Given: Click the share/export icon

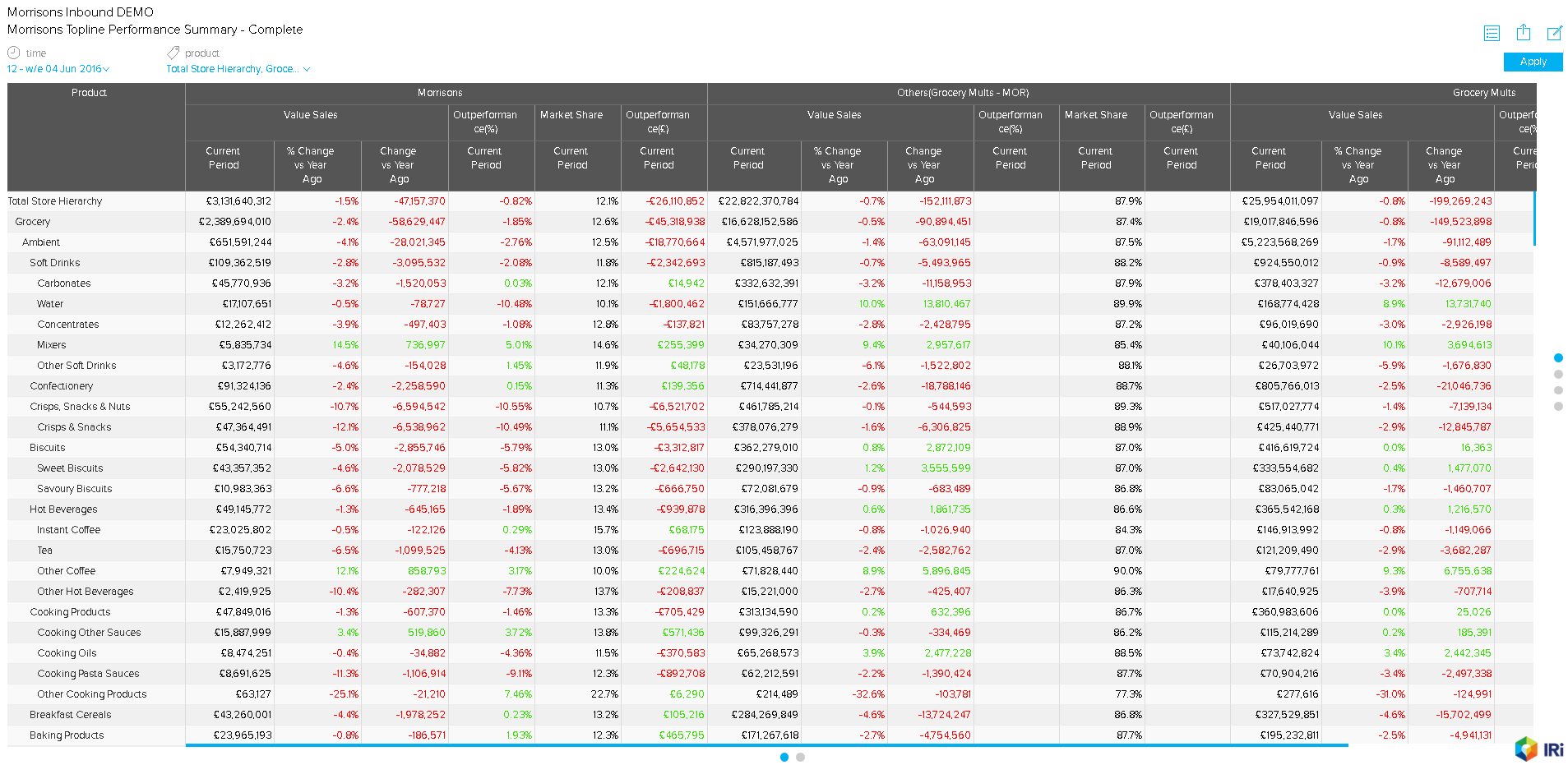Looking at the screenshot, I should (1524, 32).
